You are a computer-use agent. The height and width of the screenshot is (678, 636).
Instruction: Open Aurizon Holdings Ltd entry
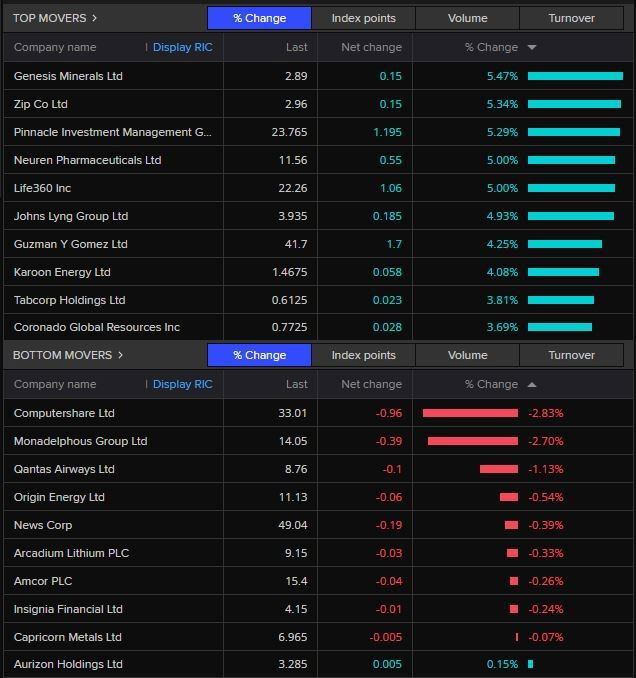click(68, 664)
